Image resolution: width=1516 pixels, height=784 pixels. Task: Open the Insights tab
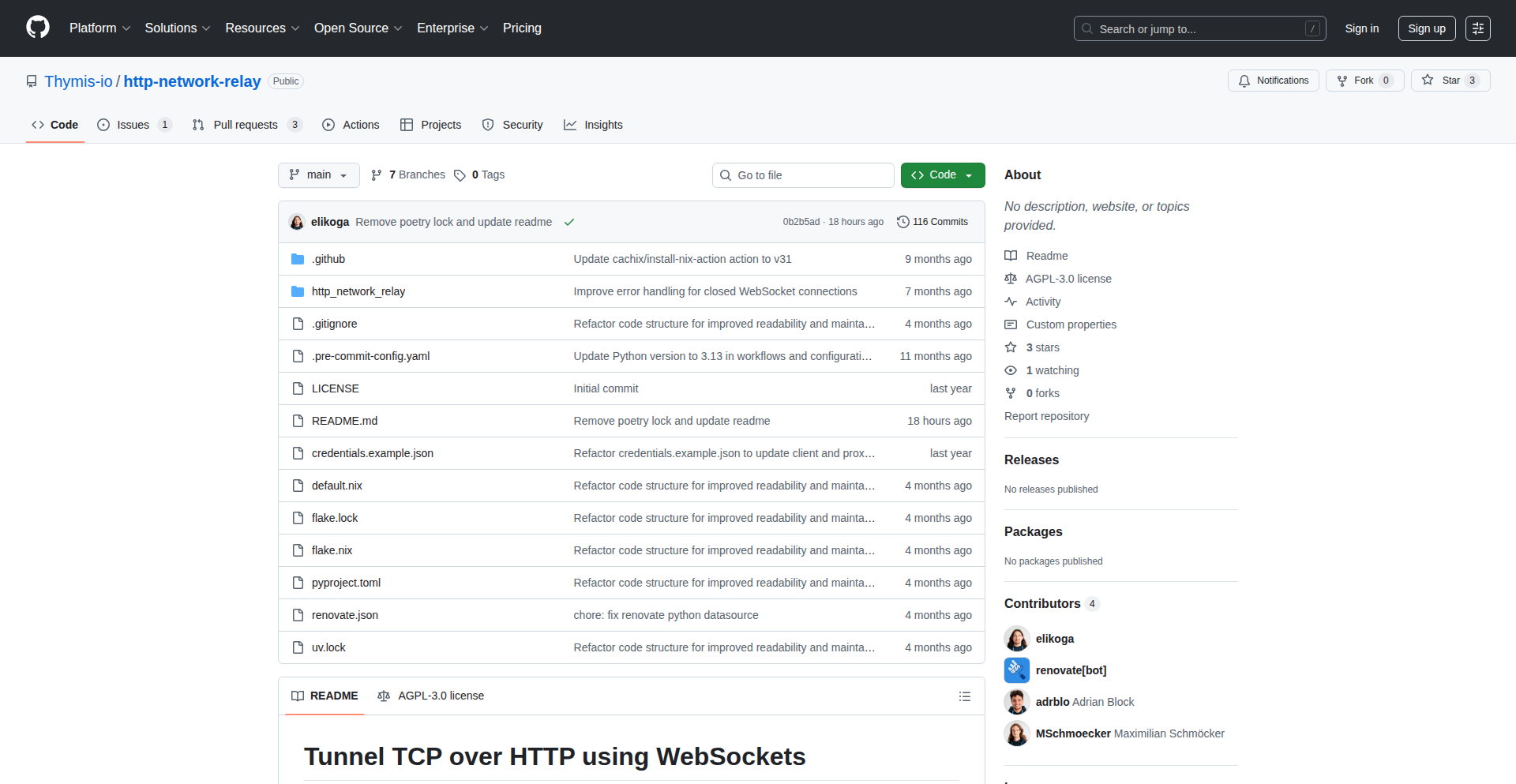(594, 125)
